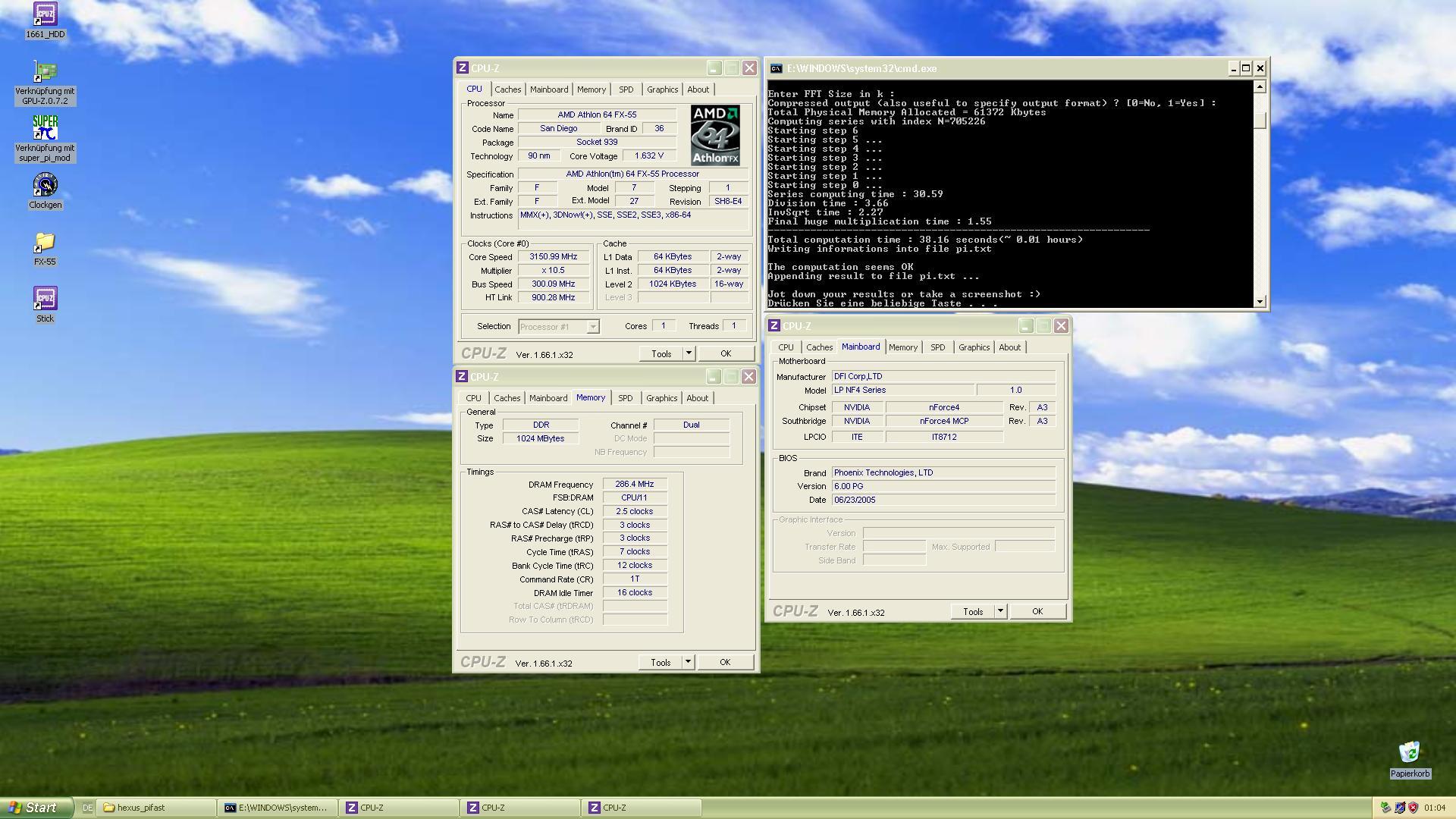Select the second CPU-Z taskbar button
The image size is (1456, 819).
521,808
